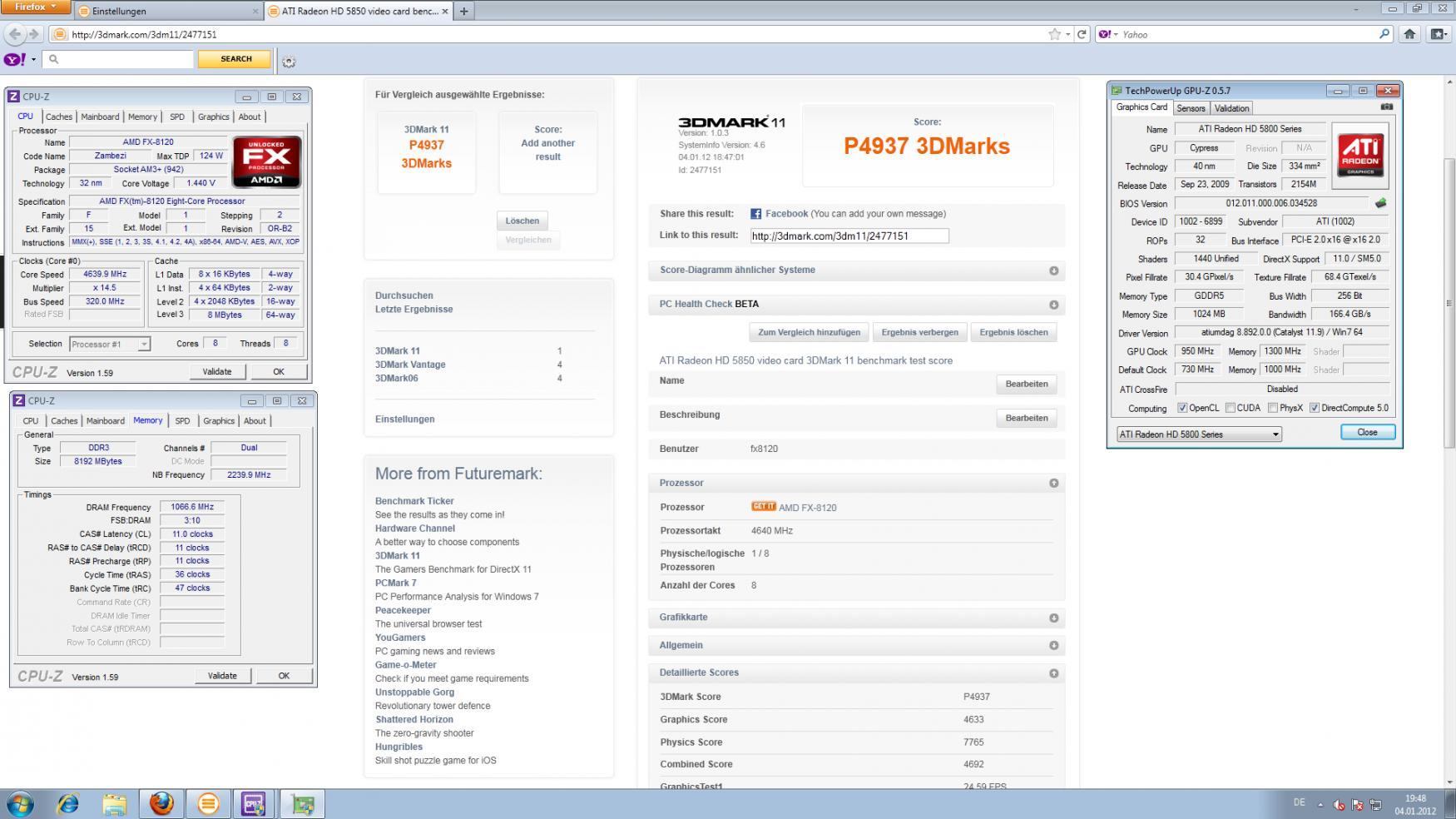Viewport: 1456px width, 819px height.
Task: Click Yahoo toolbar SEARCH button
Action: [235, 59]
